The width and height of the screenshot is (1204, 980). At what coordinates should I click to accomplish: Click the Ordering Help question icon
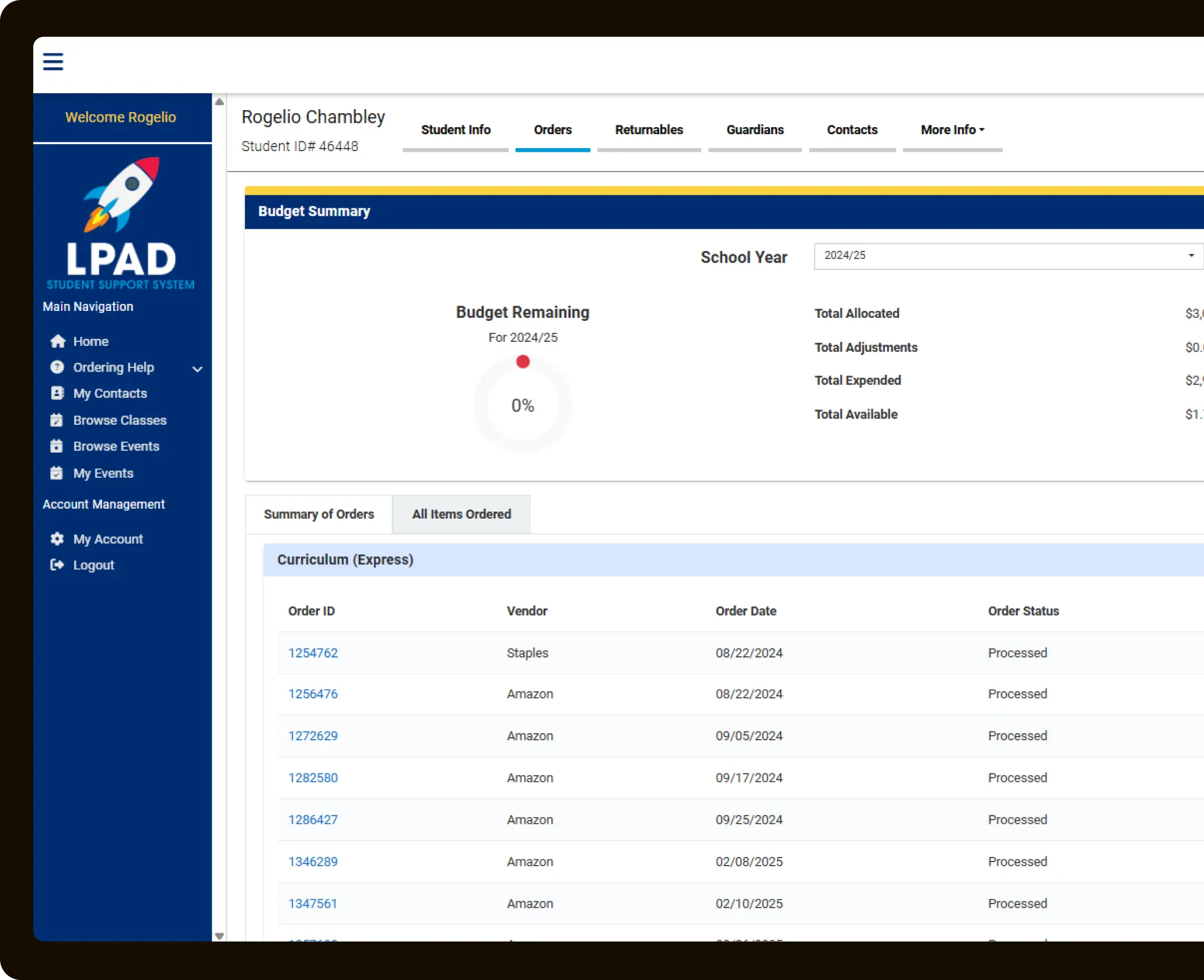[57, 367]
